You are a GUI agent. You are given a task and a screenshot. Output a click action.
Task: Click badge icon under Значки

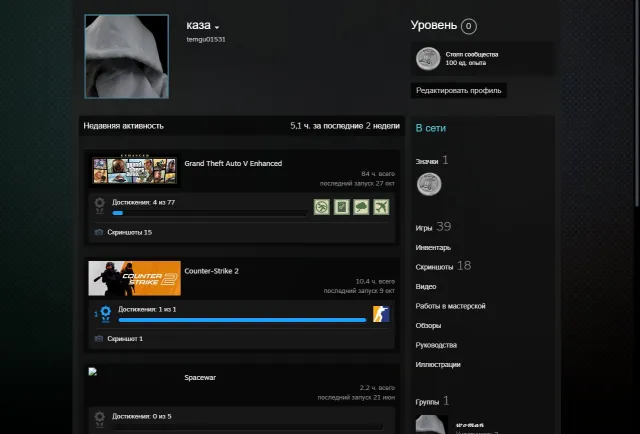pyautogui.click(x=429, y=184)
